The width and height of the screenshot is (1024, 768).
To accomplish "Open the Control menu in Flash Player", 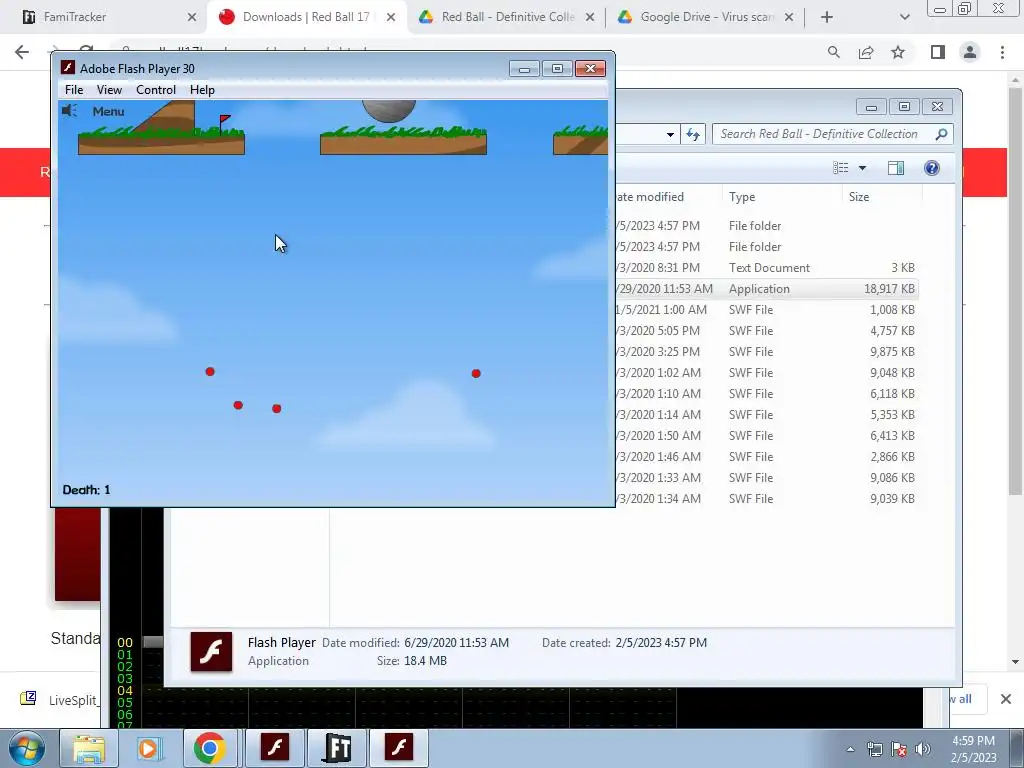I will pos(155,90).
